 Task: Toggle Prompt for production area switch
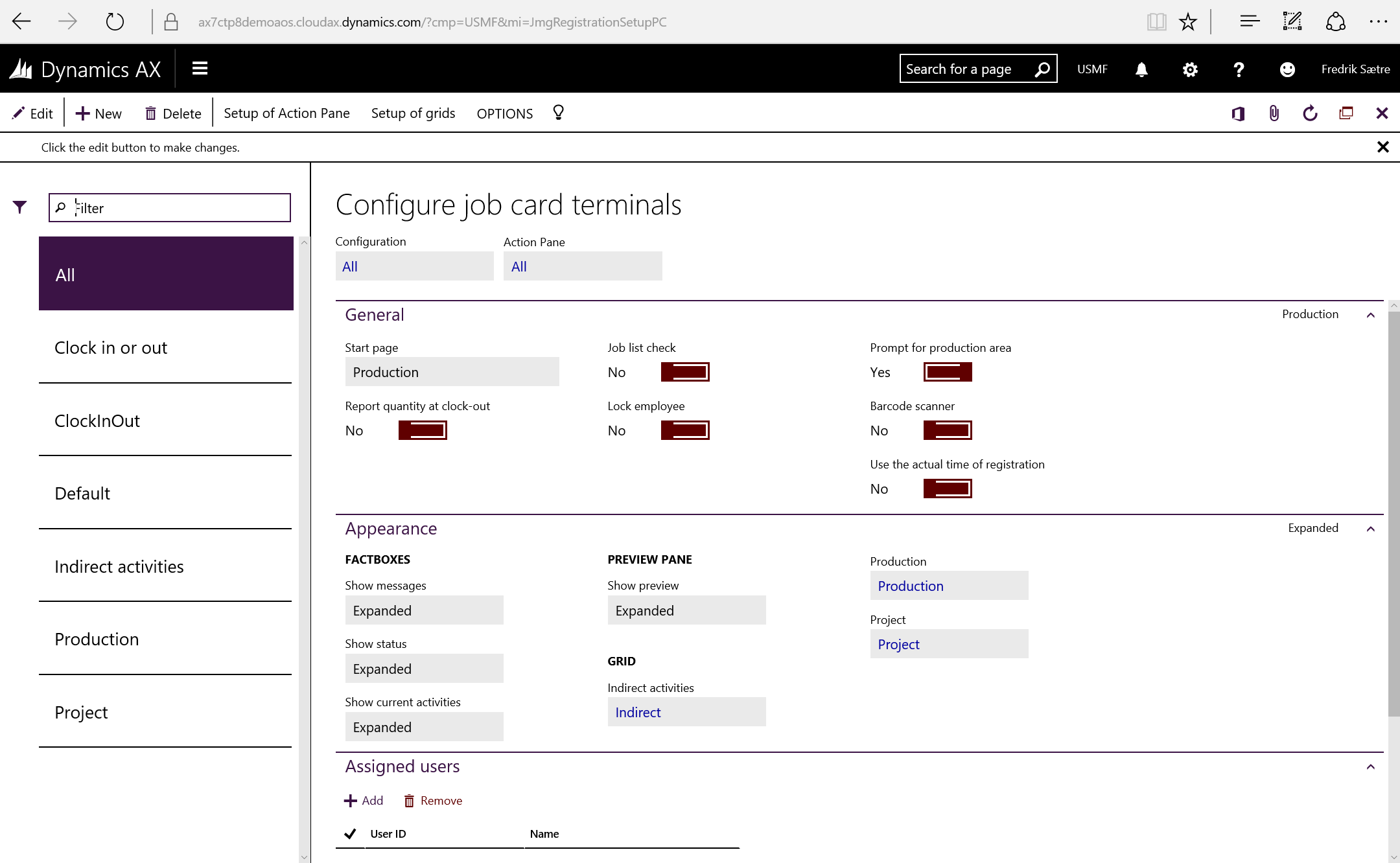click(948, 372)
